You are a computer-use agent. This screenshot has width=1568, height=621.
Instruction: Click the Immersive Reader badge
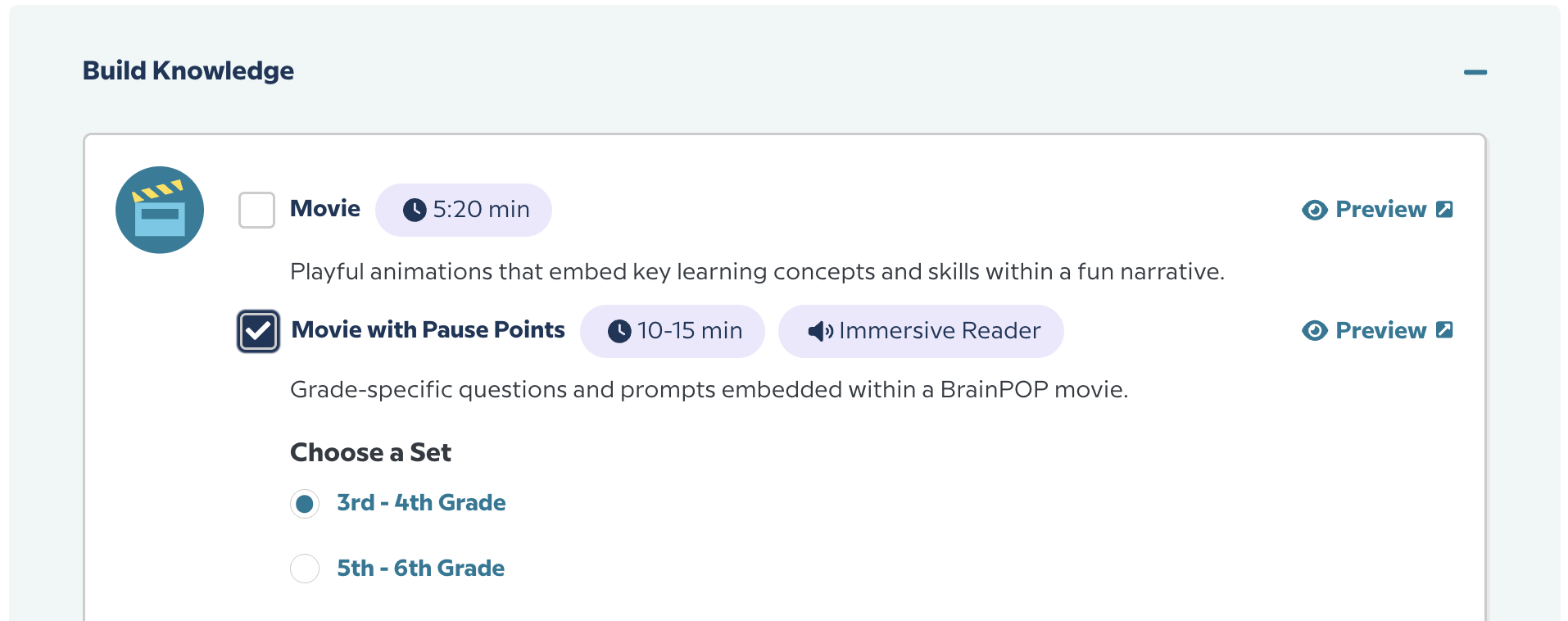pos(921,331)
